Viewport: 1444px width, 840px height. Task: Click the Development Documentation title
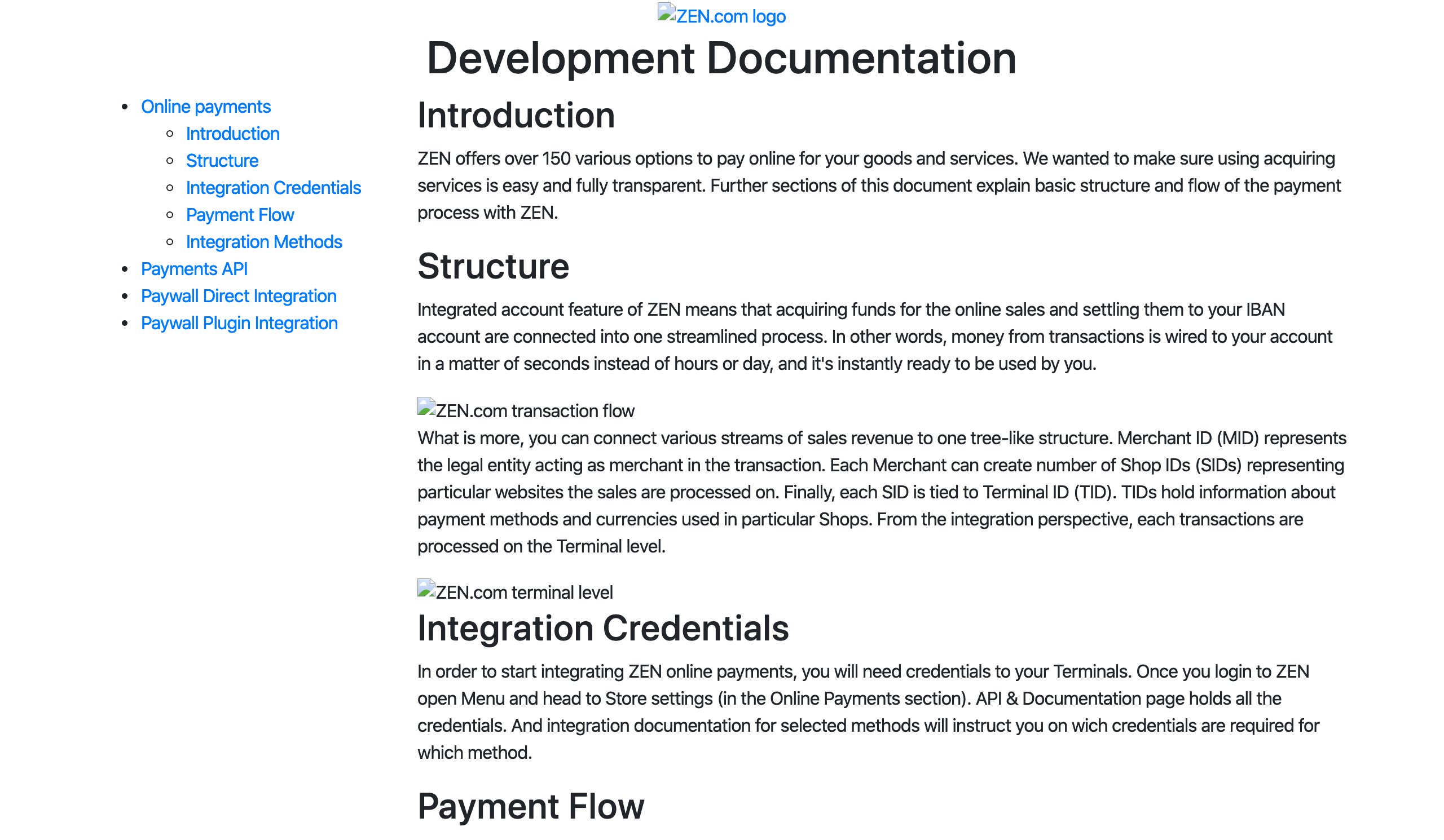click(721, 58)
